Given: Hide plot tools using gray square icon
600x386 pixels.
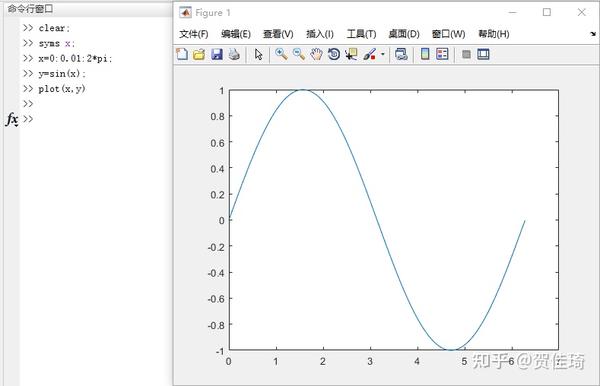Looking at the screenshot, I should click(466, 54).
